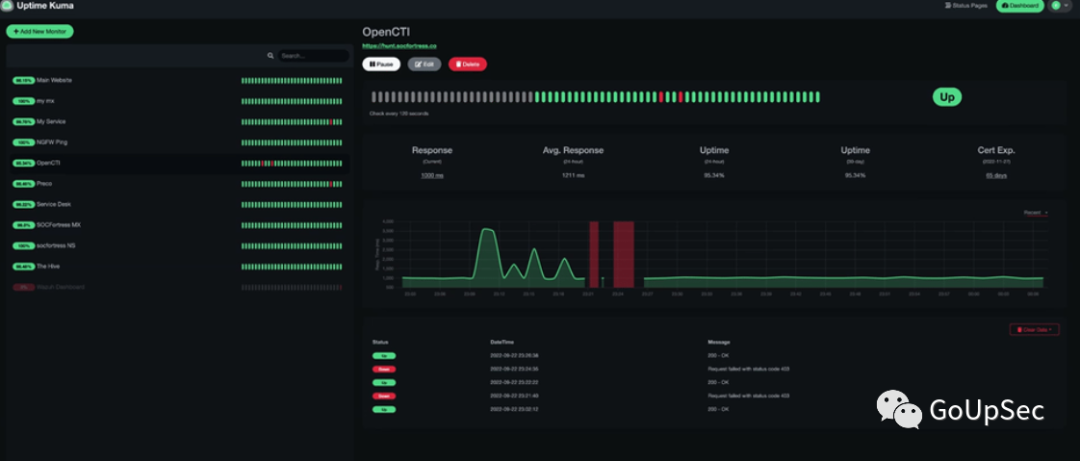Click My Service uptime badge

(x=23, y=122)
